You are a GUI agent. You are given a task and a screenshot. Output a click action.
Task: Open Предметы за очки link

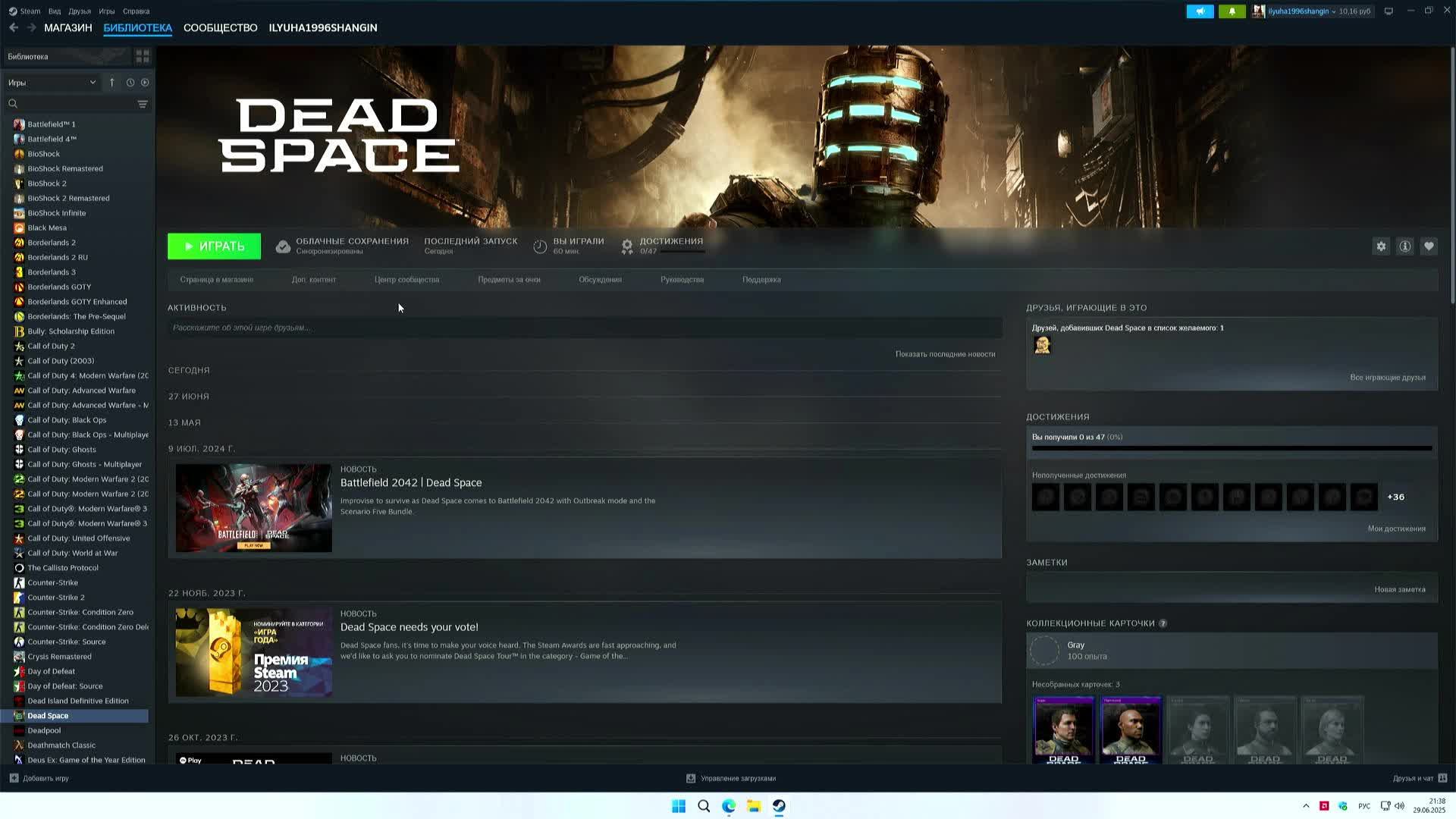point(509,280)
